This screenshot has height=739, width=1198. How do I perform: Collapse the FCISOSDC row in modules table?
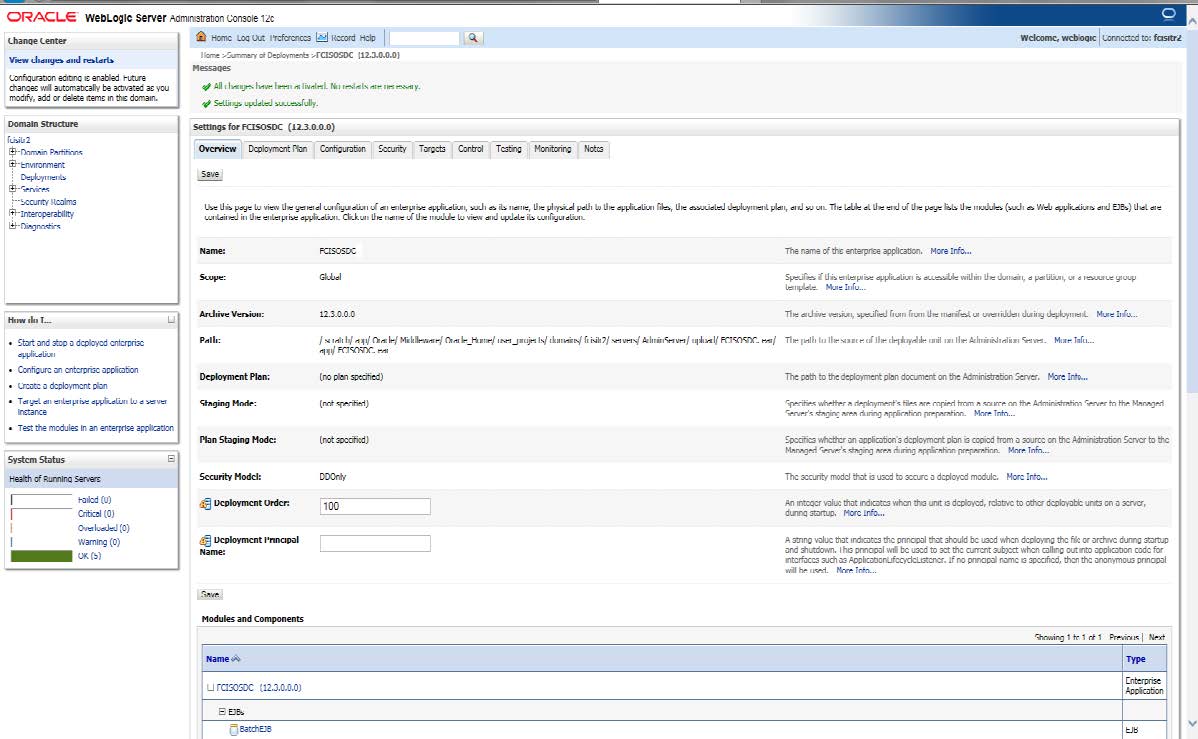tap(210, 687)
